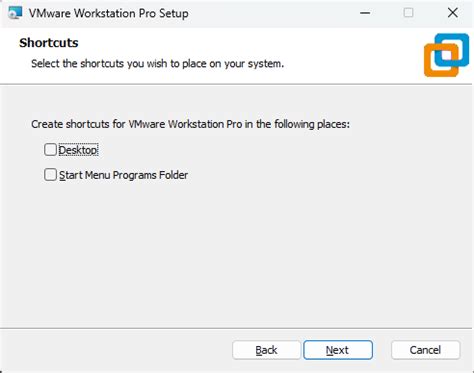Click the disabled maximize button

(408, 13)
